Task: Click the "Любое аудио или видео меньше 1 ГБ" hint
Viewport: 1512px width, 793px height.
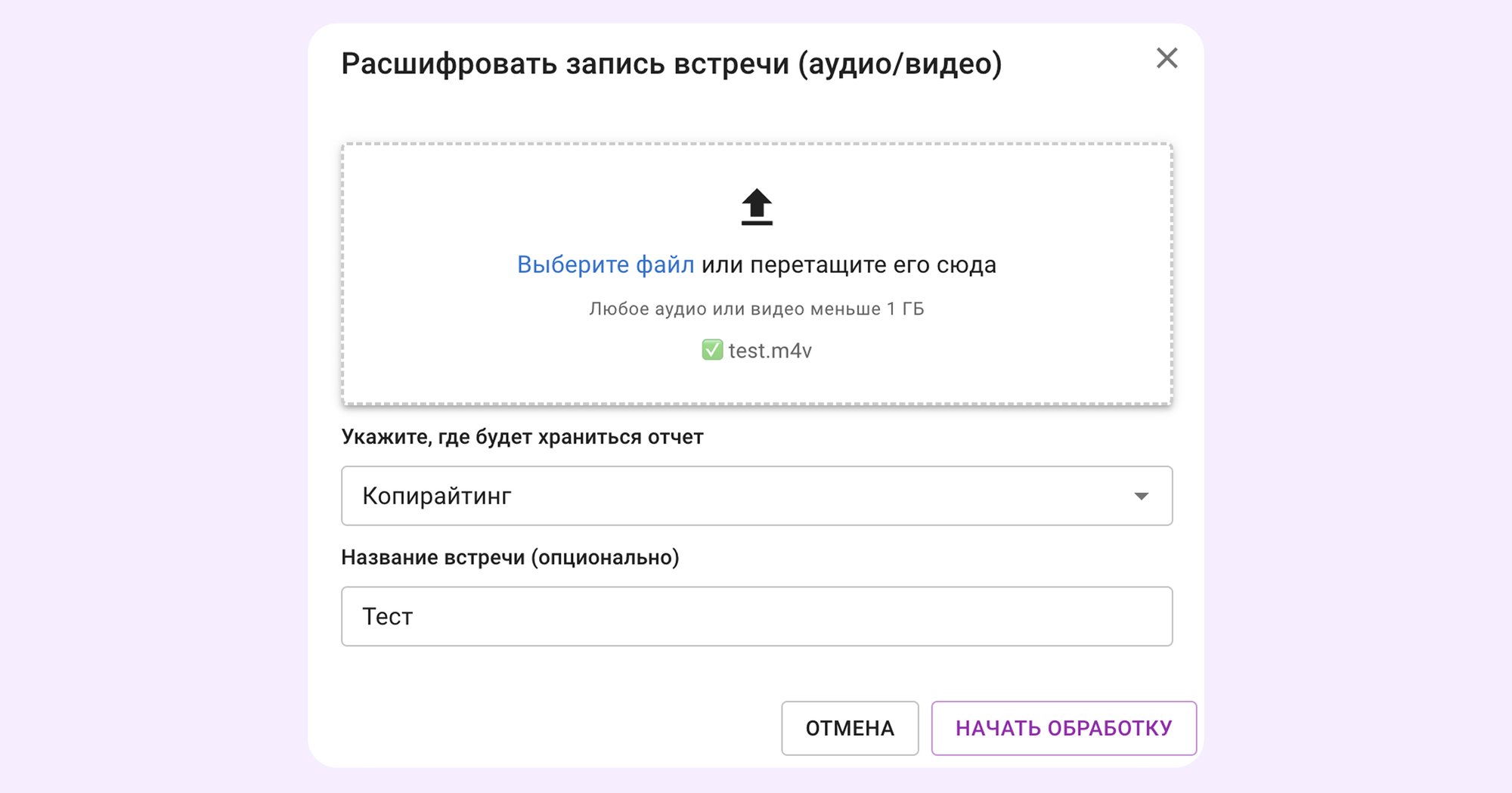Action: (756, 309)
